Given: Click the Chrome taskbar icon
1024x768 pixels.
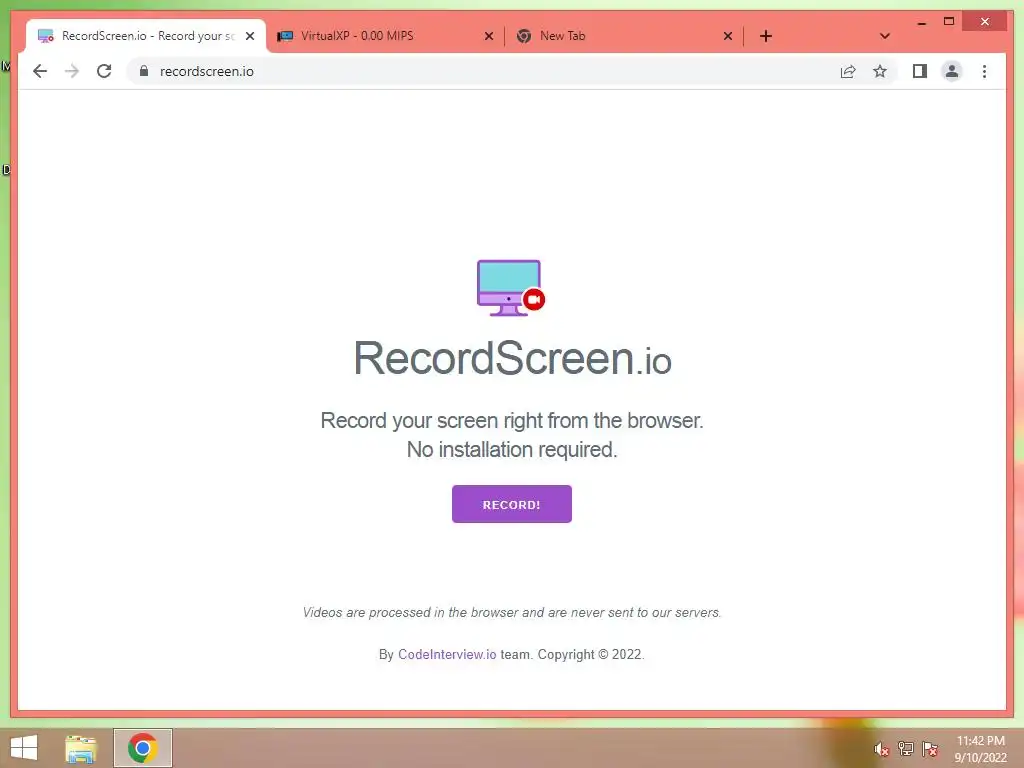Looking at the screenshot, I should coord(143,748).
